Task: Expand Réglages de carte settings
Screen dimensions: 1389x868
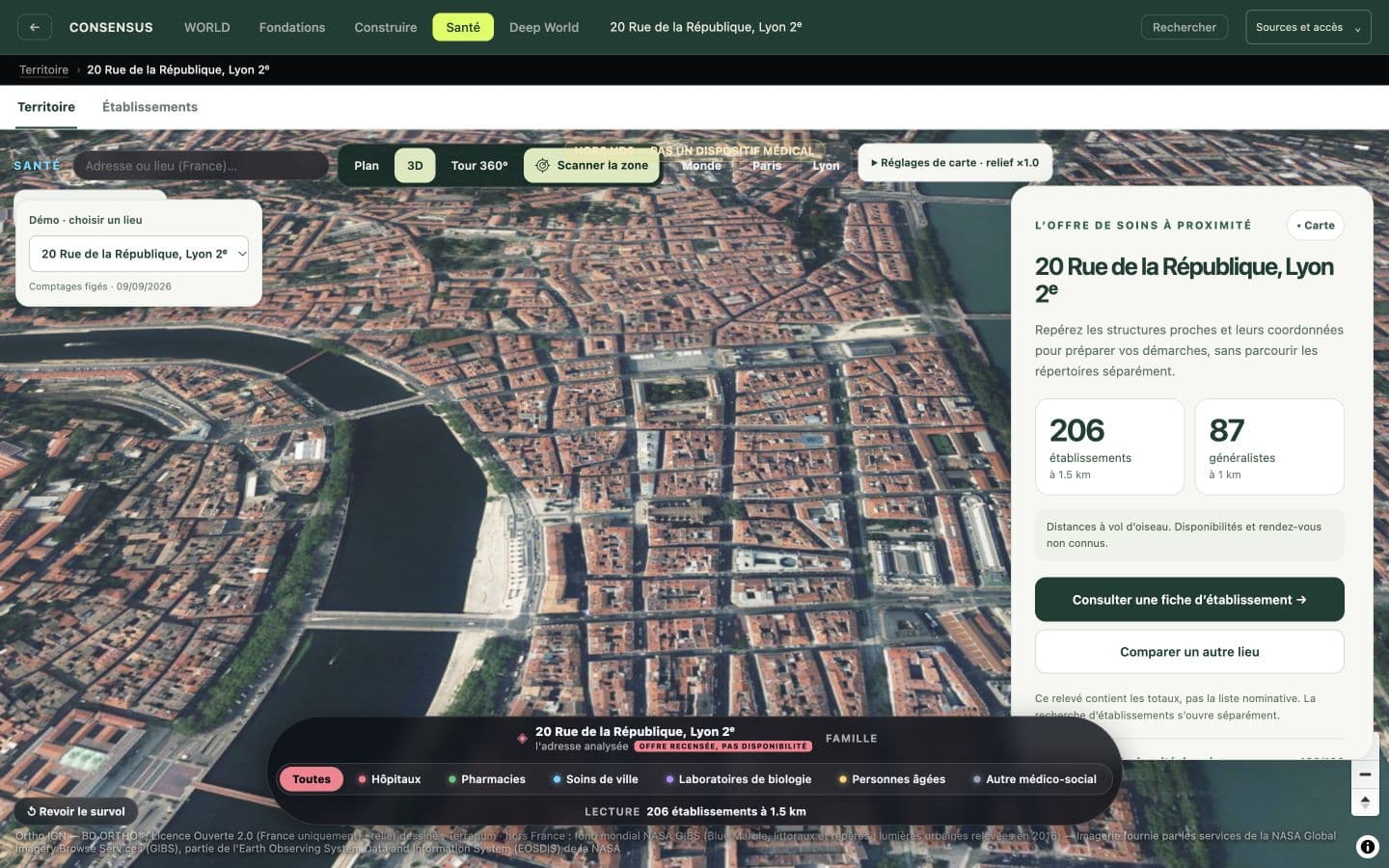Action: tap(955, 163)
